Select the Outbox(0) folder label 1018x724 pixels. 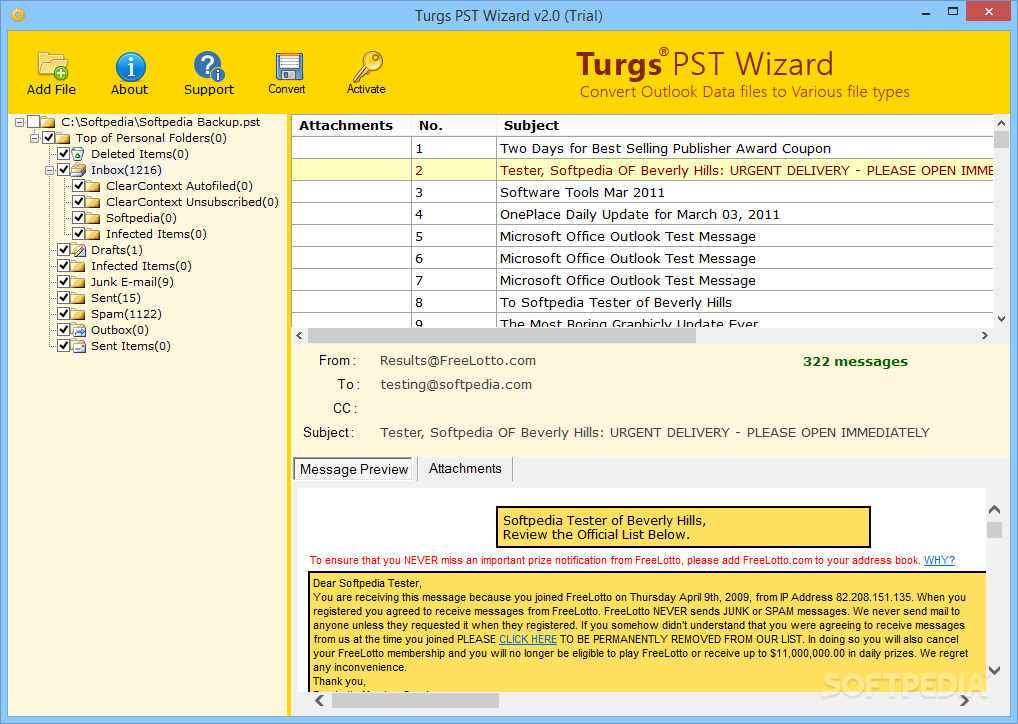(120, 331)
